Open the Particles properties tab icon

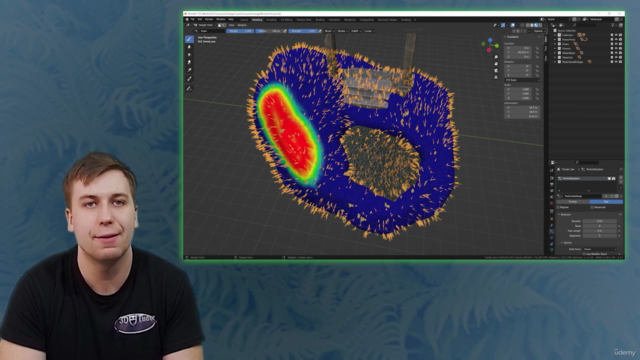pos(552,231)
